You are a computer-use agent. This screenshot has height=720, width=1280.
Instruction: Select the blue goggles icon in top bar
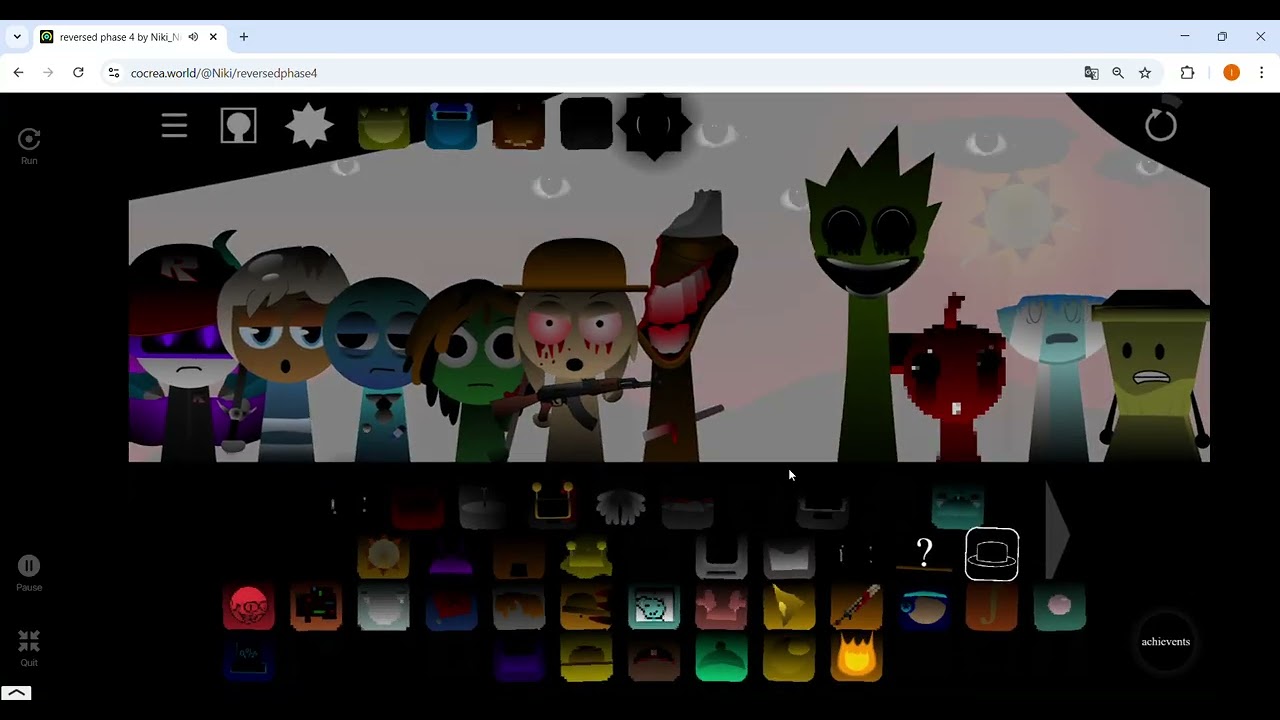pos(451,126)
